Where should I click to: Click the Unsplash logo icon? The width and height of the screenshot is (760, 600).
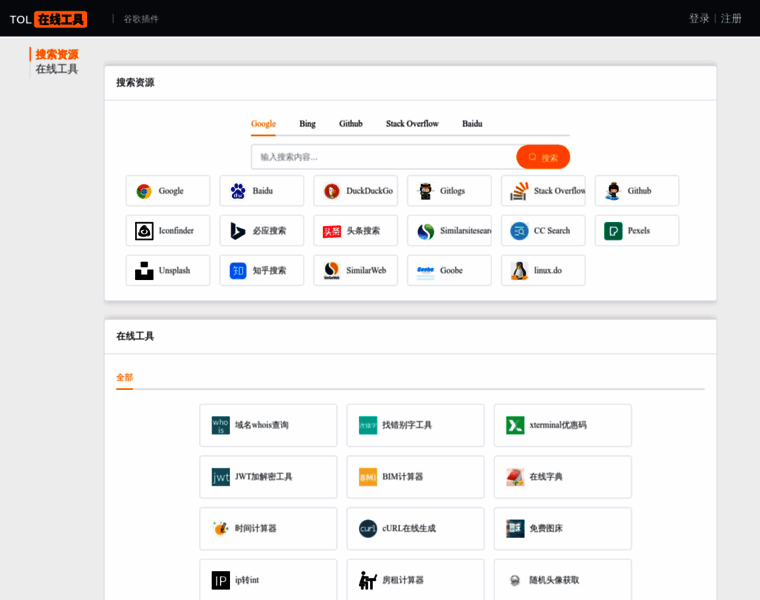pyautogui.click(x=144, y=271)
